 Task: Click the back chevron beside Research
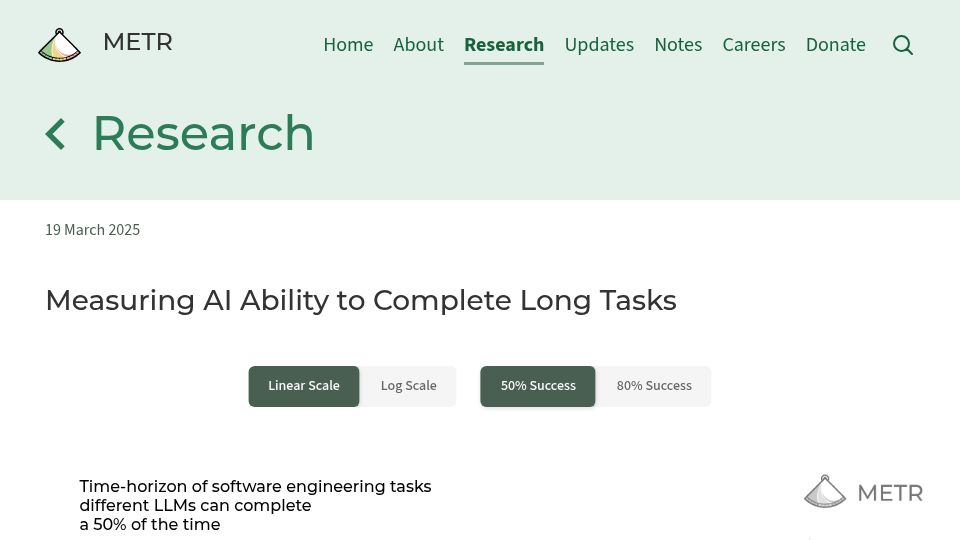(x=56, y=134)
